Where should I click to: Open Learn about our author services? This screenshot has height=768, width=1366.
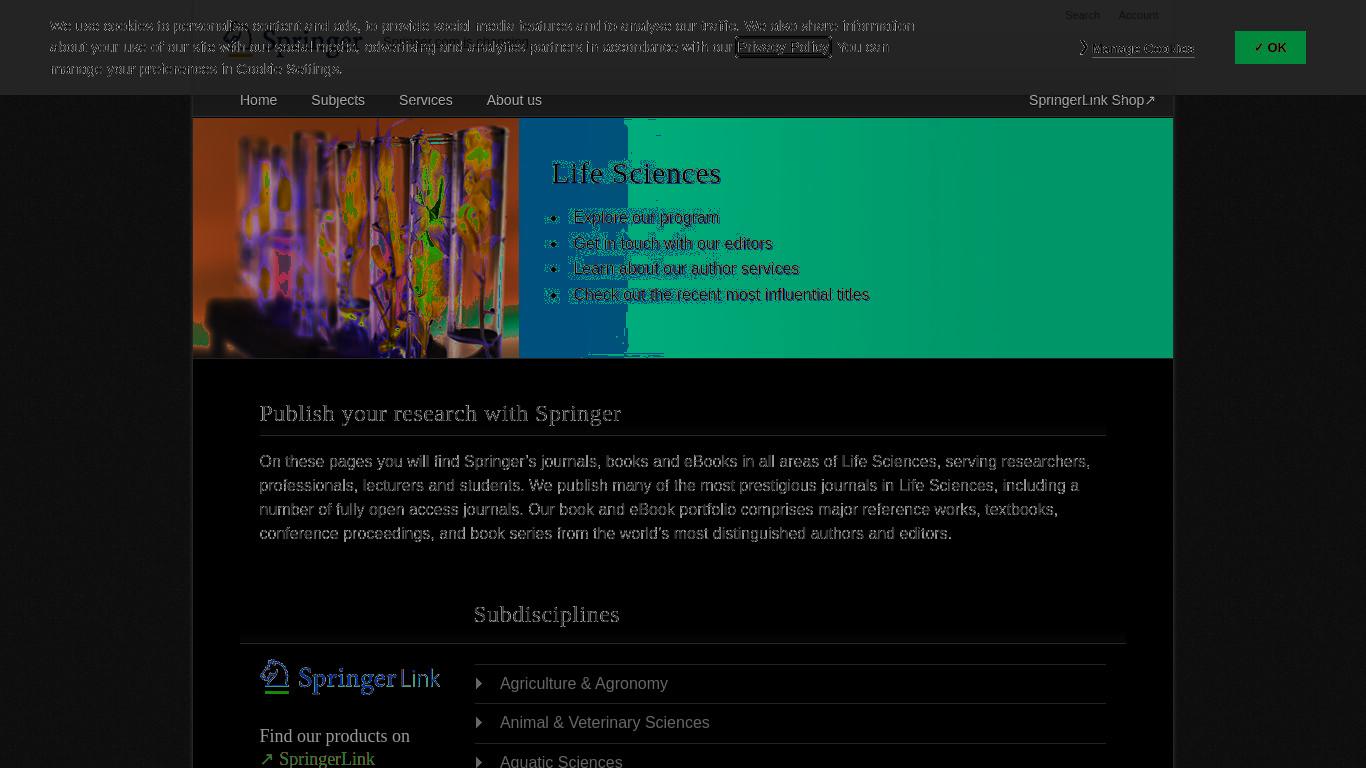point(686,268)
